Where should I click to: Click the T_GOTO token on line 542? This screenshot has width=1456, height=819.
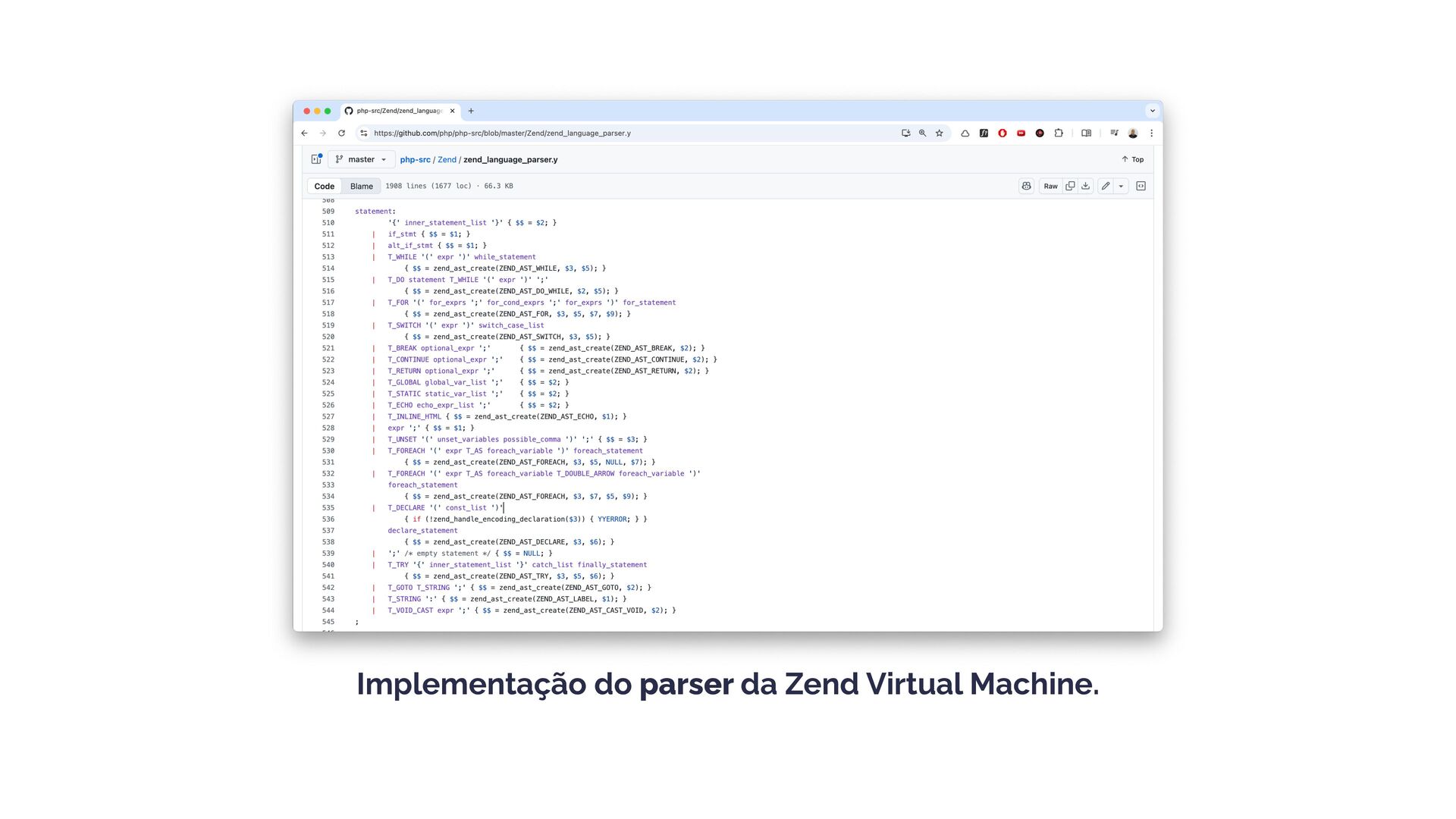point(400,588)
